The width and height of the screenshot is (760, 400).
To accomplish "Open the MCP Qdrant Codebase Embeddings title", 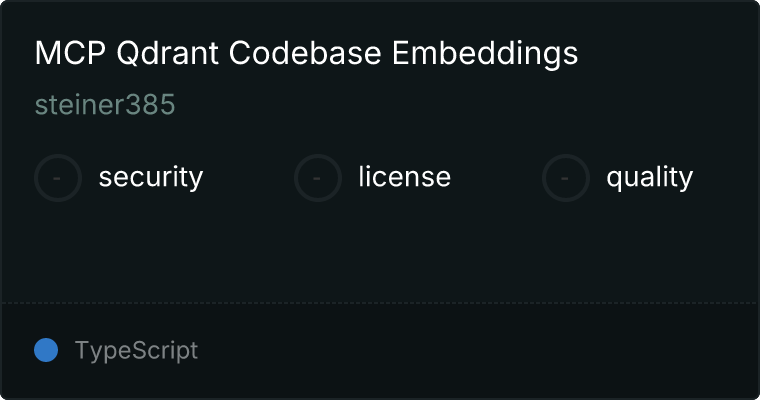I will [306, 53].
